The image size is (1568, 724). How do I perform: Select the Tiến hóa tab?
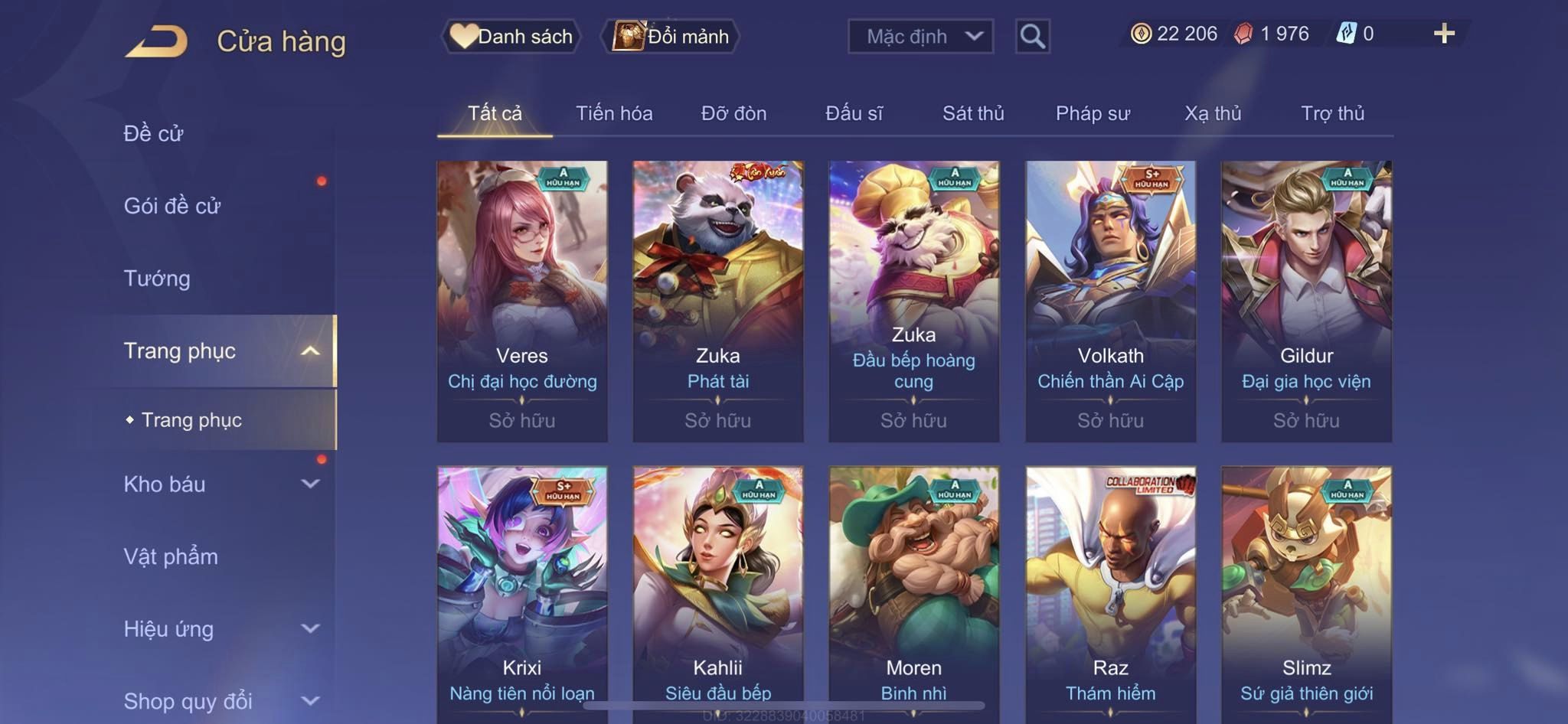[614, 113]
